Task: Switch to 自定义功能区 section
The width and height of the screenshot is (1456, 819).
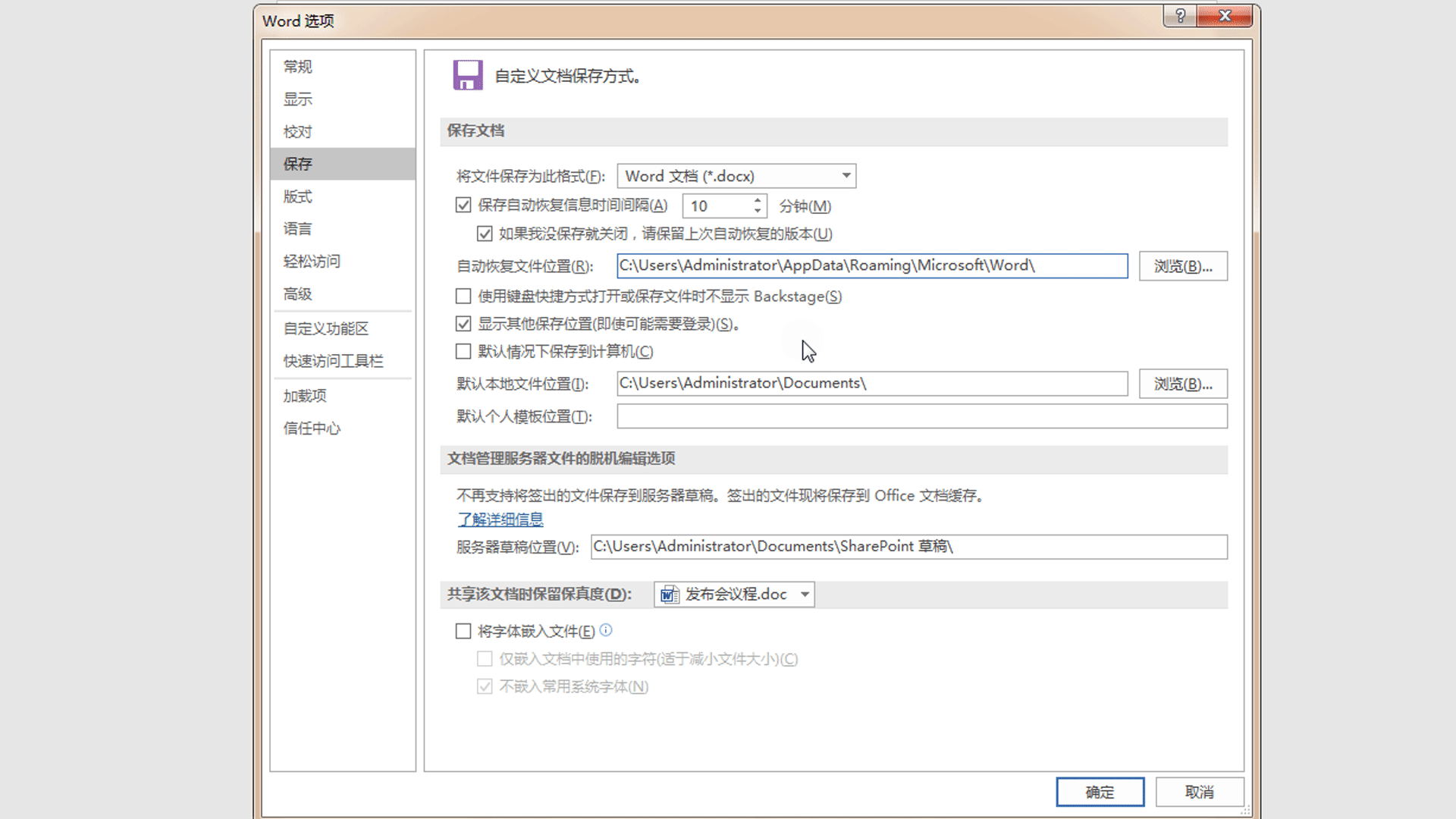Action: 325,328
